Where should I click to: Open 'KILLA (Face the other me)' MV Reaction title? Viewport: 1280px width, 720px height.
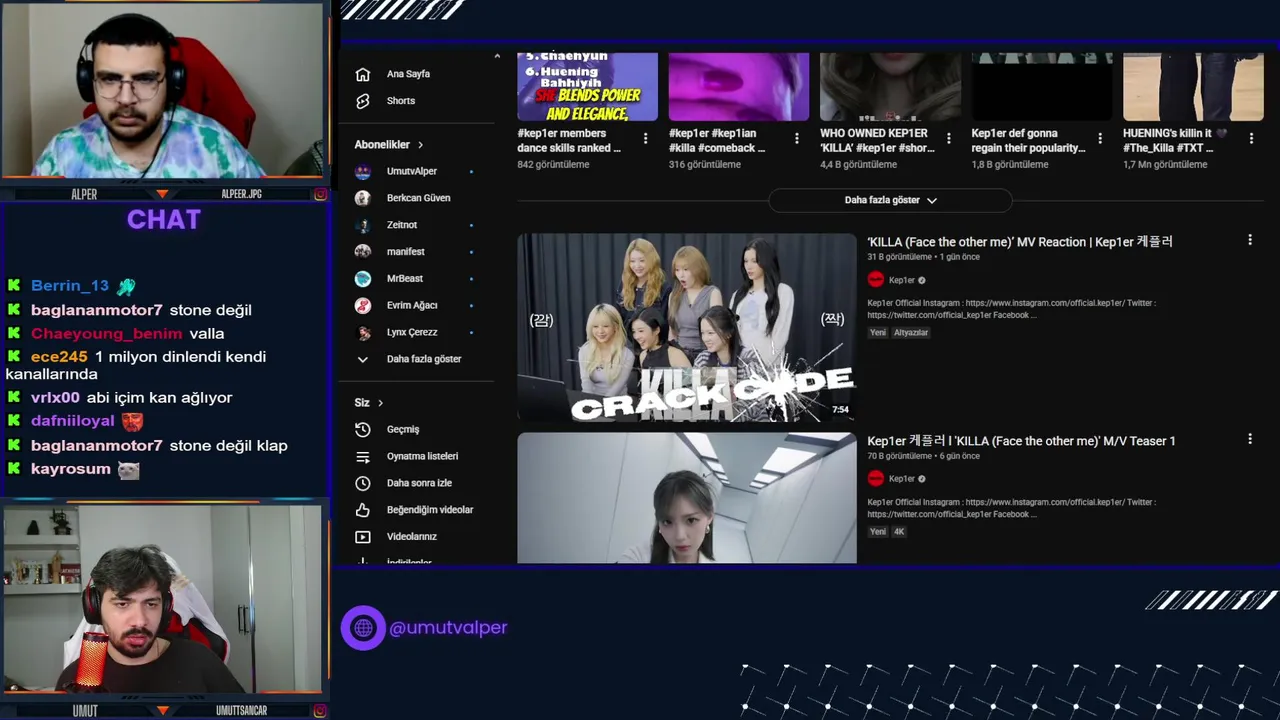click(1020, 241)
